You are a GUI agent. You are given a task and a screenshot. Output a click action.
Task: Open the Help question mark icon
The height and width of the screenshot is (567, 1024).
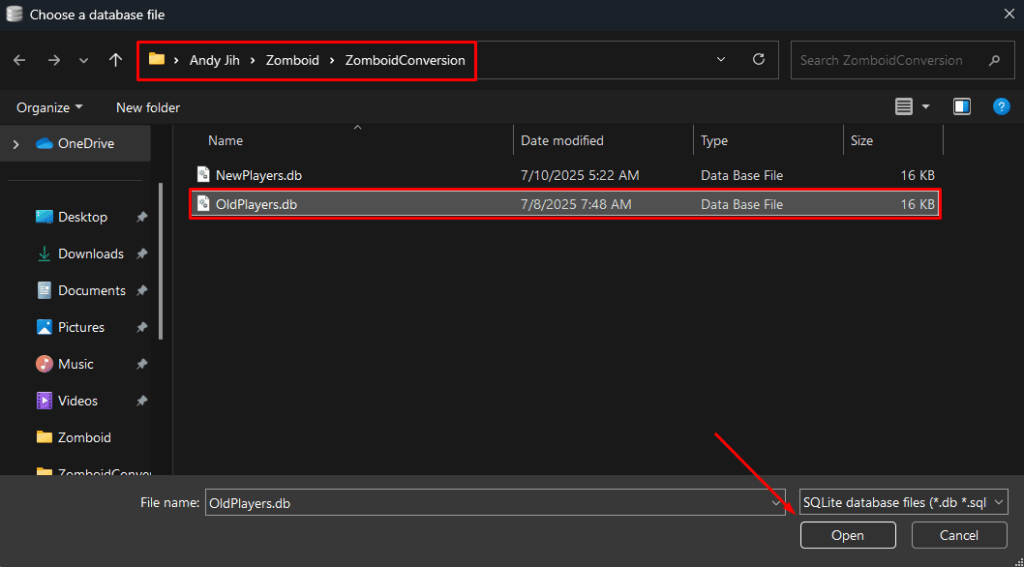pyautogui.click(x=1000, y=107)
